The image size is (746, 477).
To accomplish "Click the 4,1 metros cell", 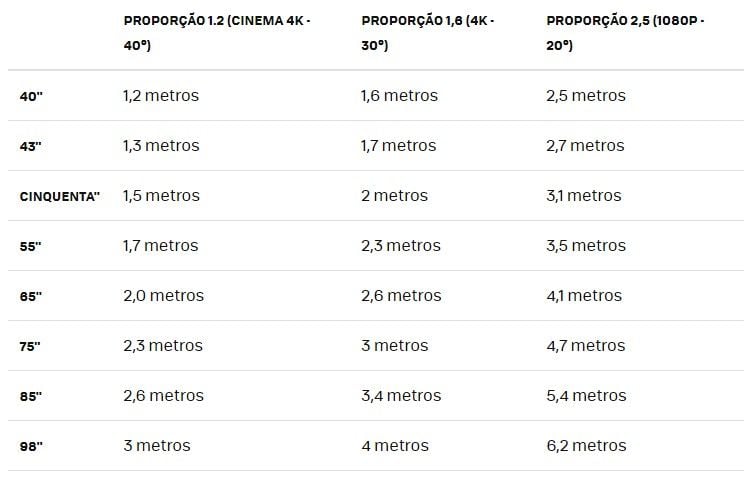I will click(584, 296).
